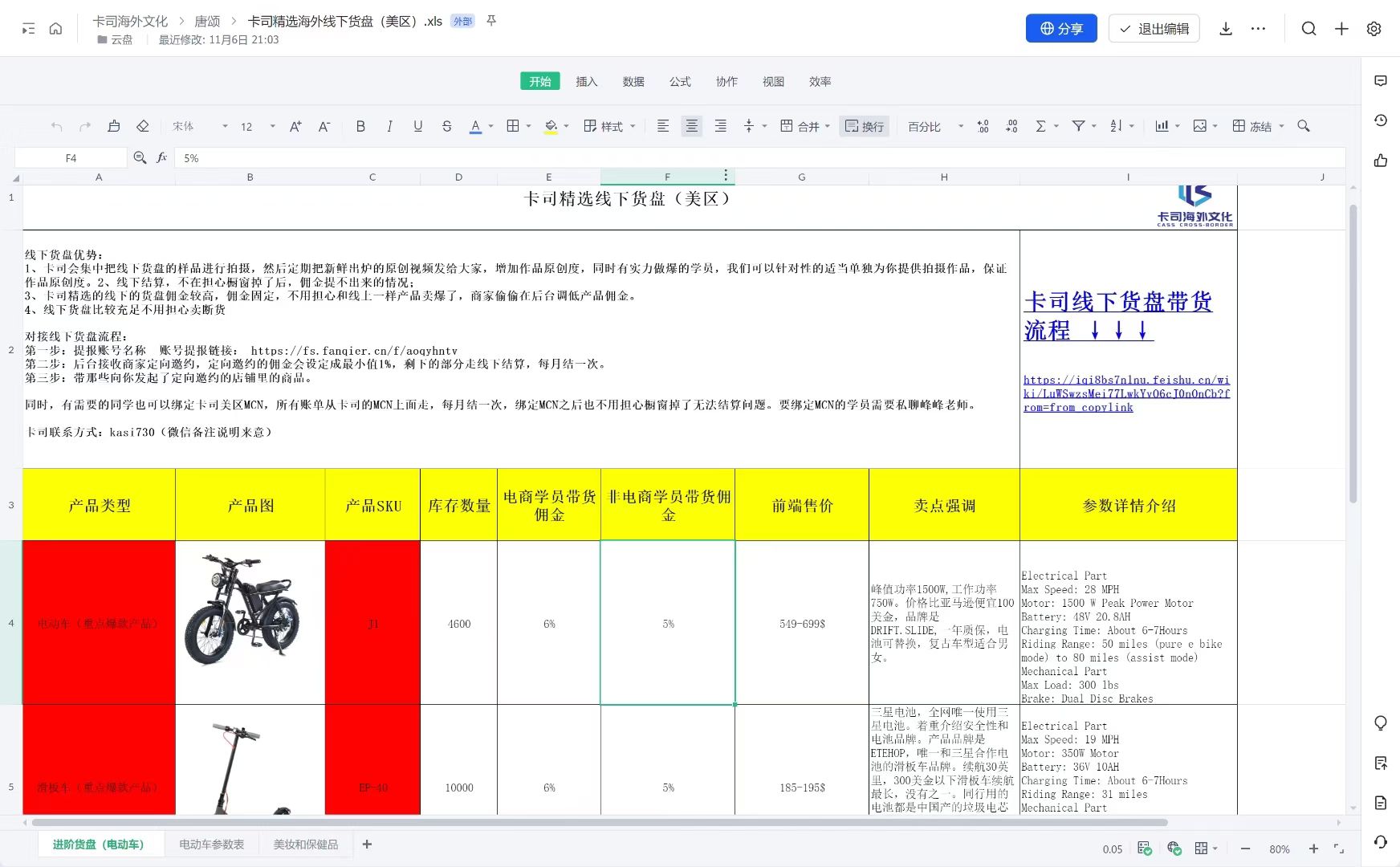Click the download icon
Image resolution: width=1400 pixels, height=867 pixels.
click(1226, 29)
